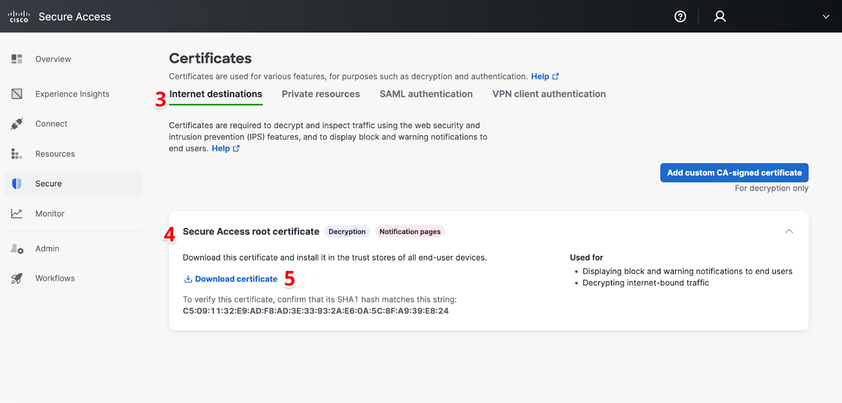Image resolution: width=842 pixels, height=403 pixels.
Task: Click the Secure Access title in header
Action: point(75,17)
